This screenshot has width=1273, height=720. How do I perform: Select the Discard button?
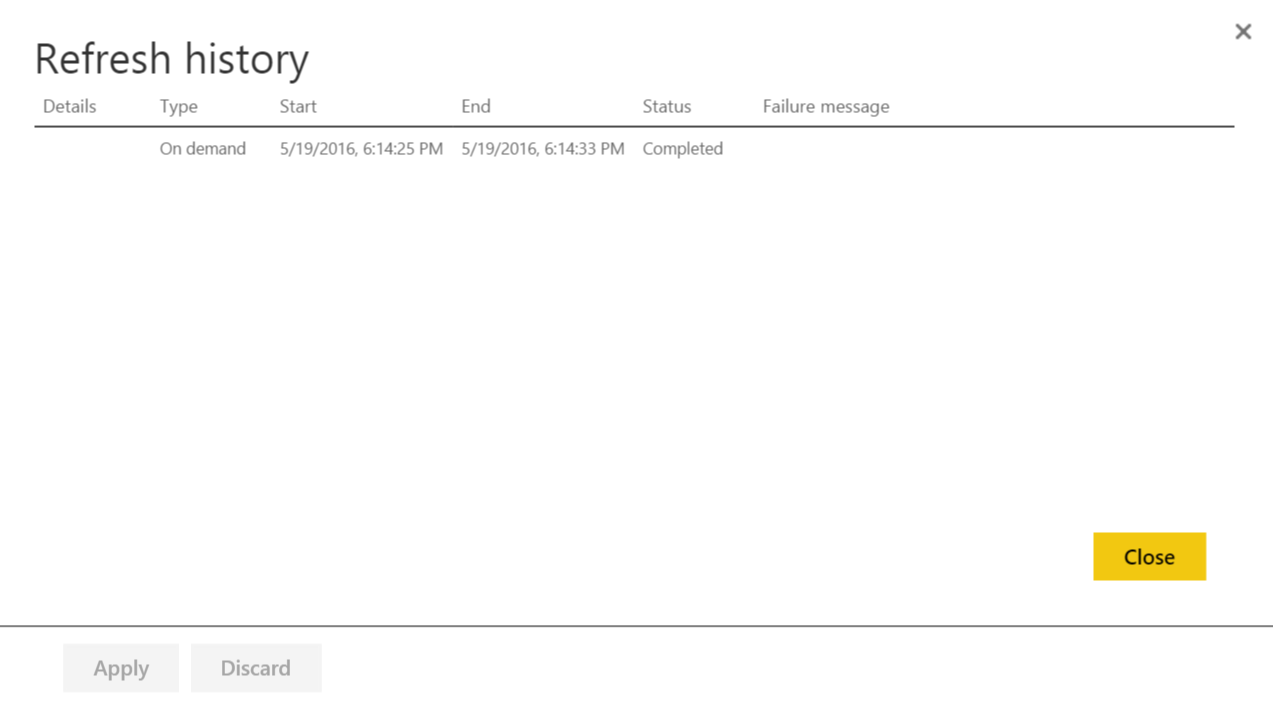point(256,667)
